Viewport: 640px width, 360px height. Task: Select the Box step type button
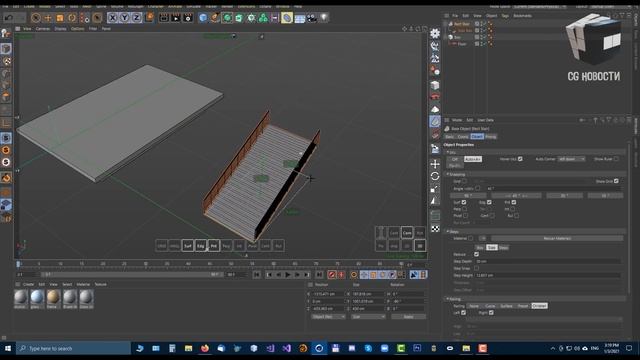point(480,248)
